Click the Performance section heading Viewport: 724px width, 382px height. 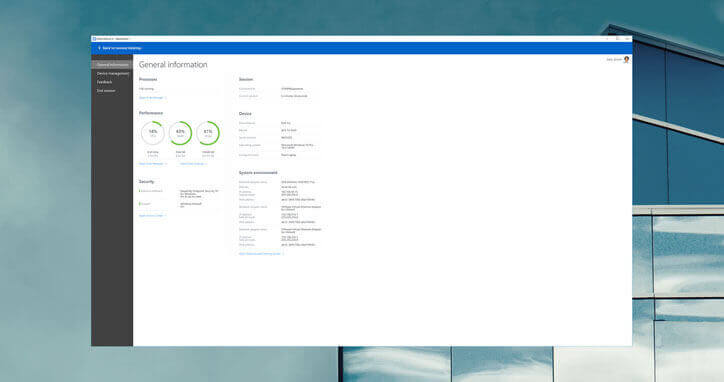151,113
